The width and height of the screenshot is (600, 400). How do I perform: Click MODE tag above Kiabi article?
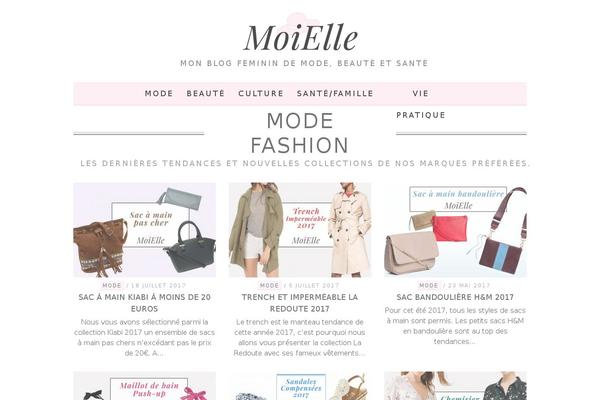(x=112, y=286)
